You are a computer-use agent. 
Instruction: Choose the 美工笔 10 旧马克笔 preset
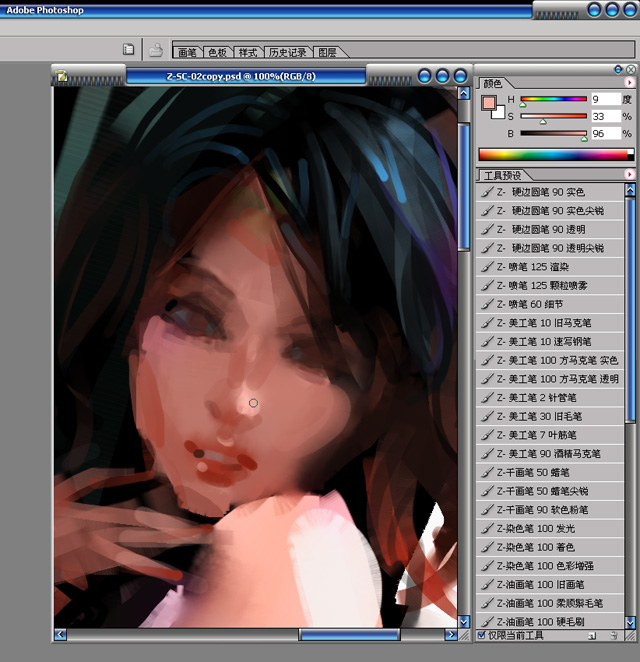(550, 323)
